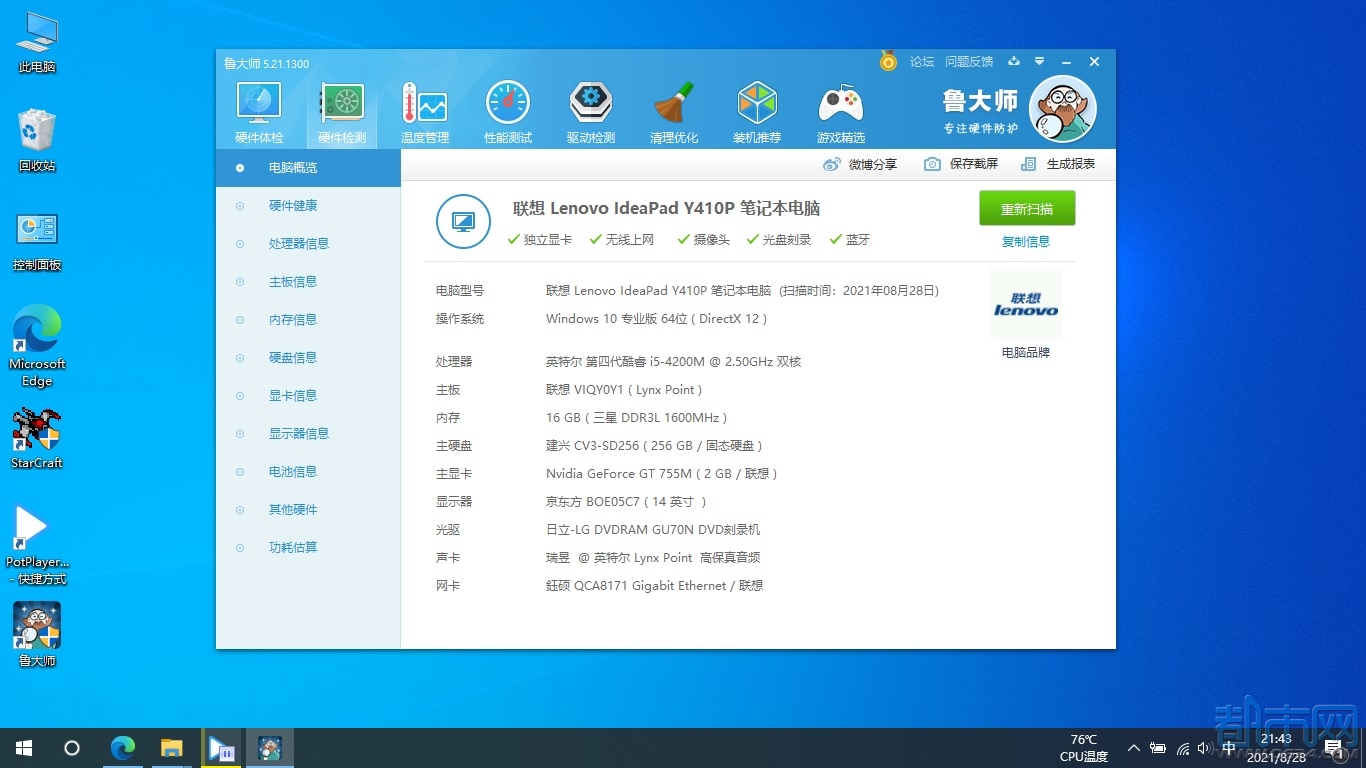Open the 温度管理 temperature management tab
Image resolution: width=1366 pixels, height=768 pixels.
(425, 113)
